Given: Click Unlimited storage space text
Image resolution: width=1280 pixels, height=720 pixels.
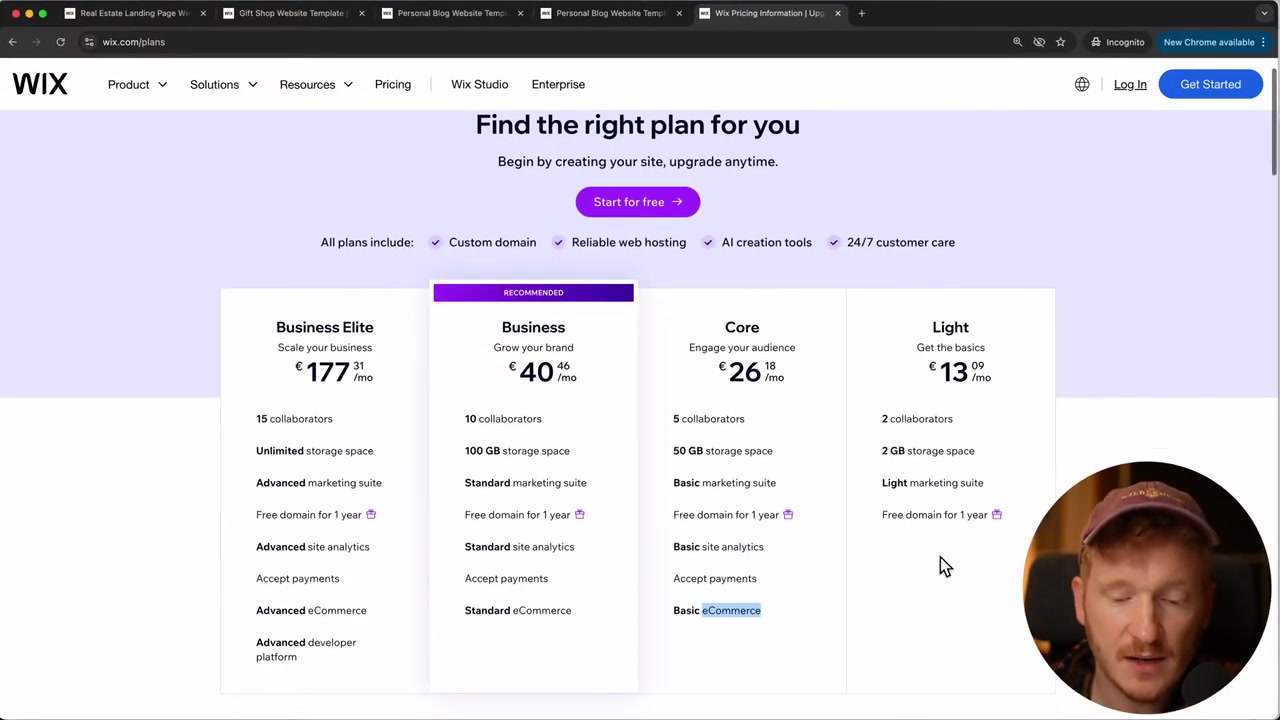Looking at the screenshot, I should click(314, 451).
